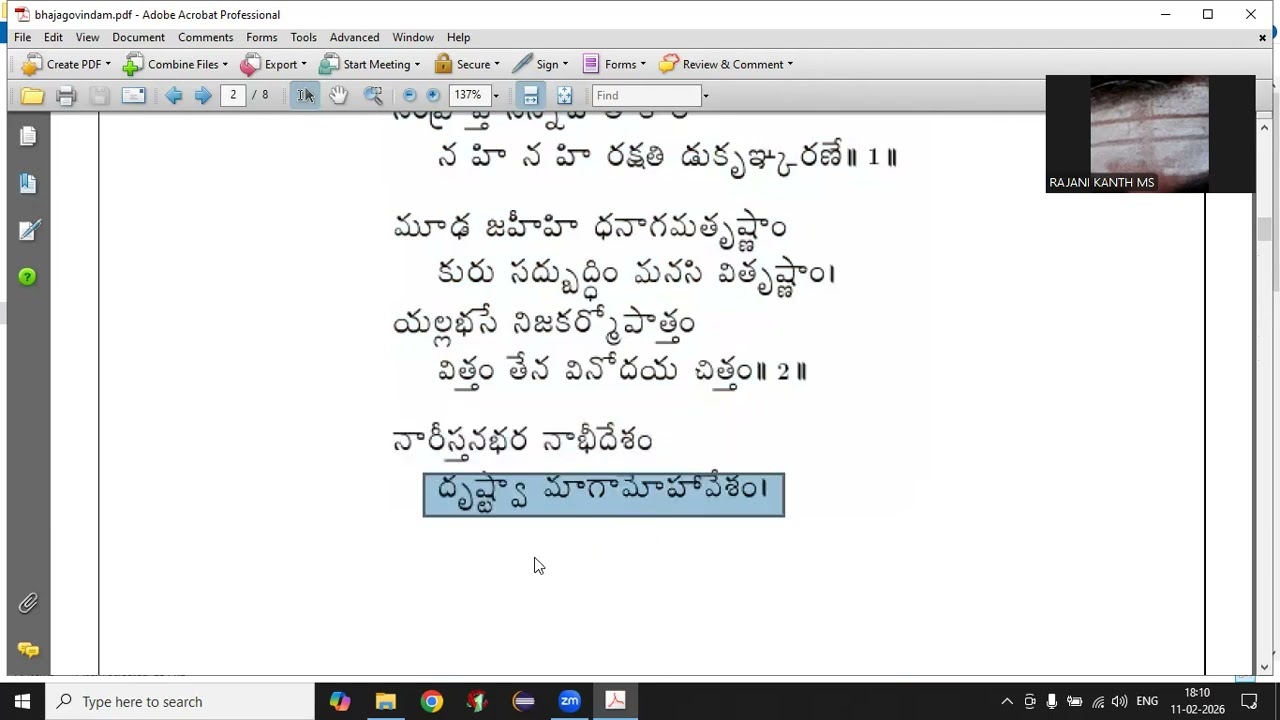Open the Document menu
Screen dimensions: 1280x720
point(138,37)
